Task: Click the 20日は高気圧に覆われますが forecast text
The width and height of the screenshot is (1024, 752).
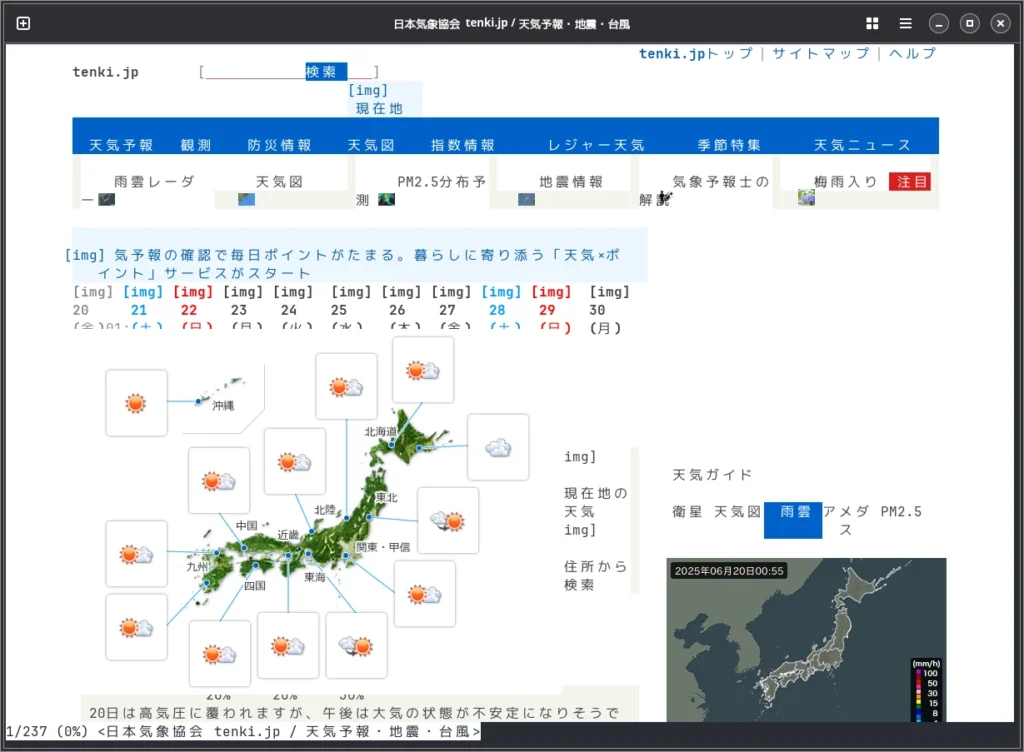Action: pyautogui.click(x=354, y=713)
